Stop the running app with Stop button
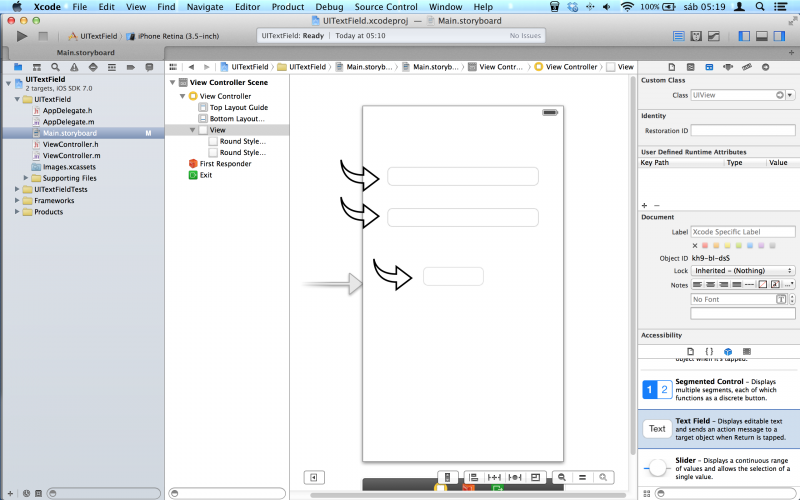Screen dimensions: 800x500 [x=43, y=36]
